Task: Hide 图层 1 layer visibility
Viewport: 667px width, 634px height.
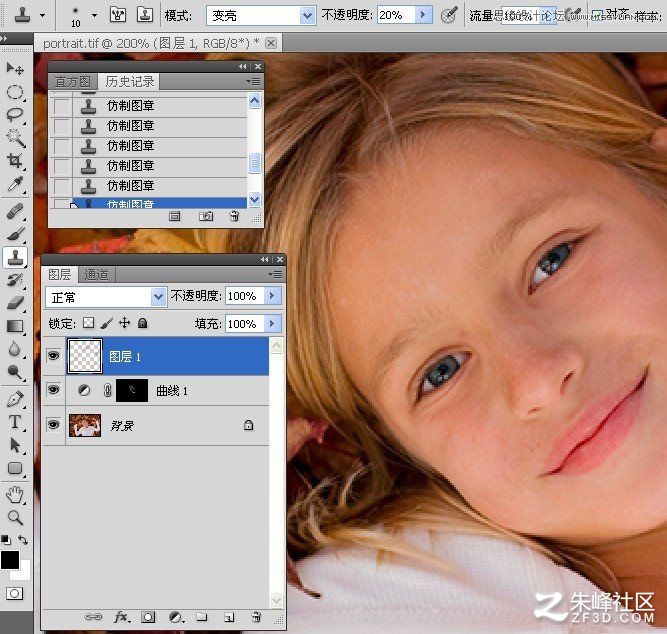Action: (54, 356)
